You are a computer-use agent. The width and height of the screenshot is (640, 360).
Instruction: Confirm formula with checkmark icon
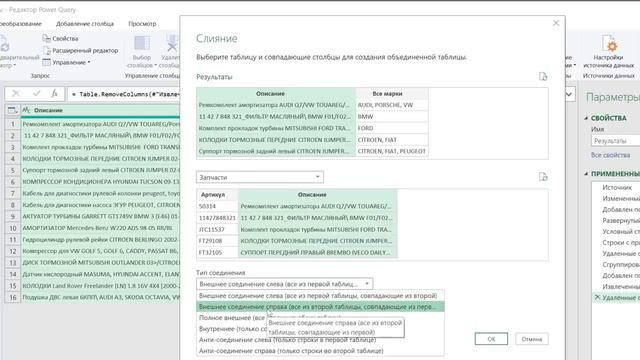(x=36, y=94)
